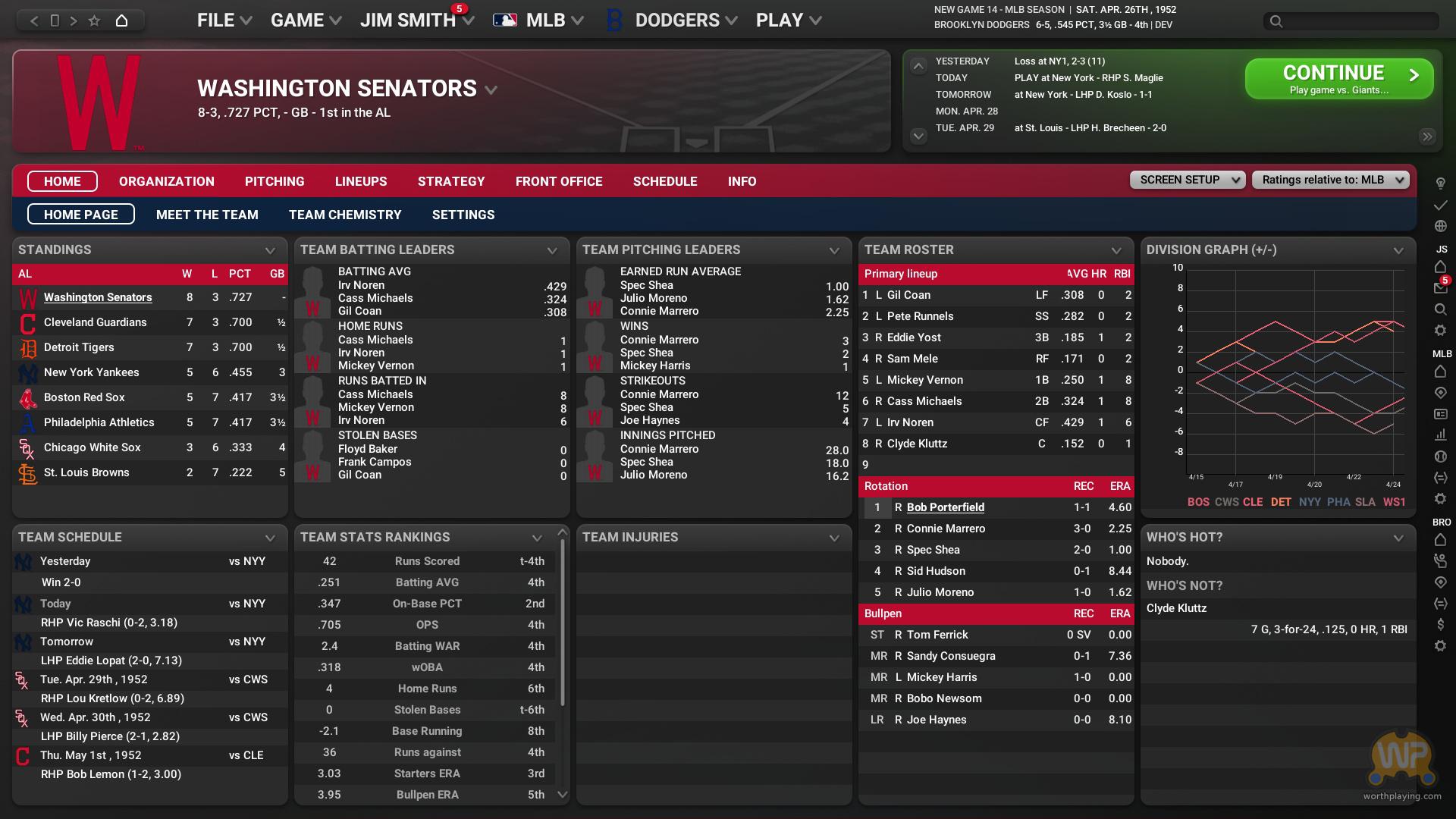Open the mail icon with 5 notifications
Screen dimensions: 1456x819
pos(1440,288)
